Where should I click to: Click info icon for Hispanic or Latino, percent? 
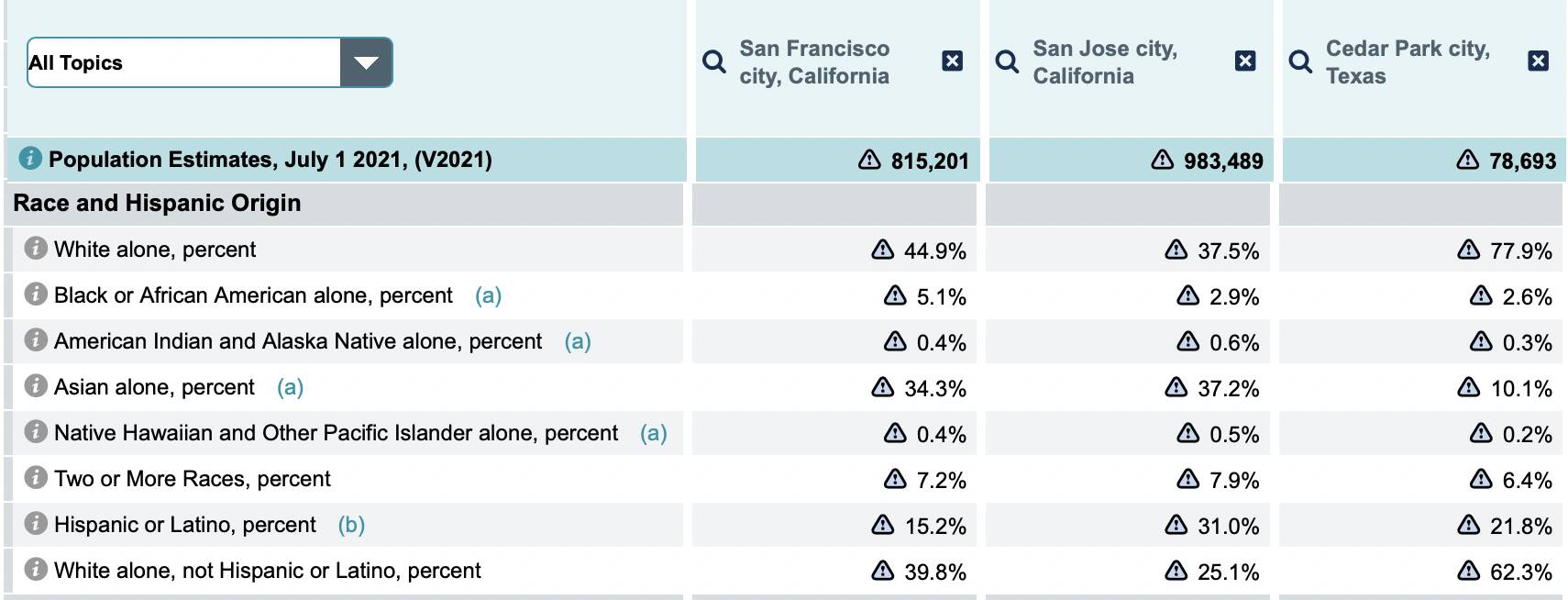click(x=36, y=523)
